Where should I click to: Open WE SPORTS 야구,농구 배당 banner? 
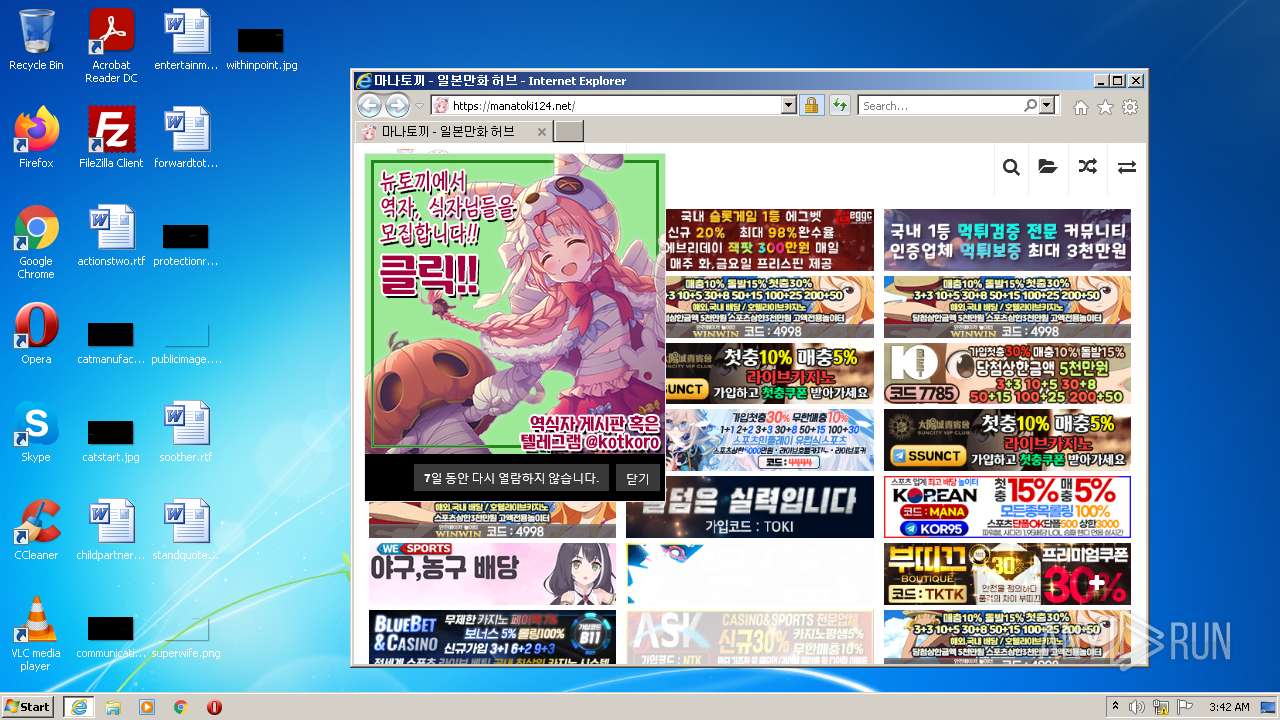[492, 573]
